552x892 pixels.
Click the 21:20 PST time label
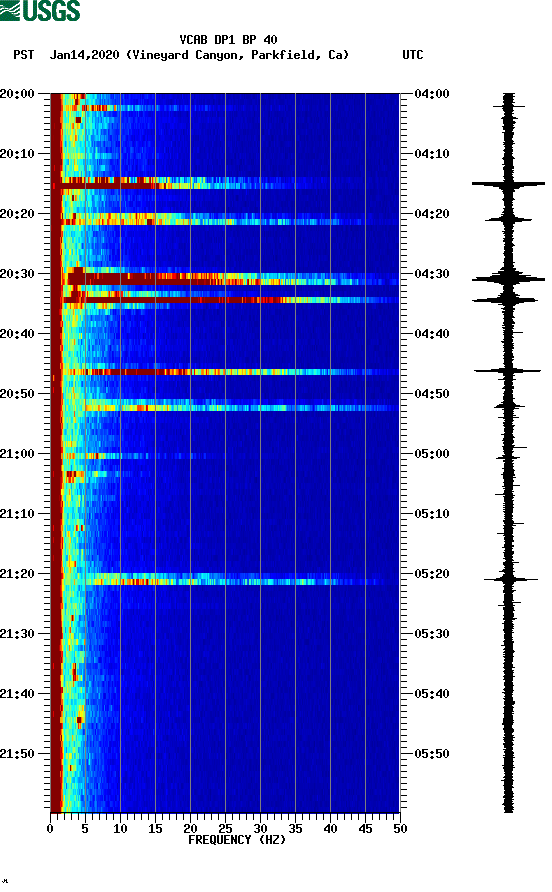coord(17,574)
